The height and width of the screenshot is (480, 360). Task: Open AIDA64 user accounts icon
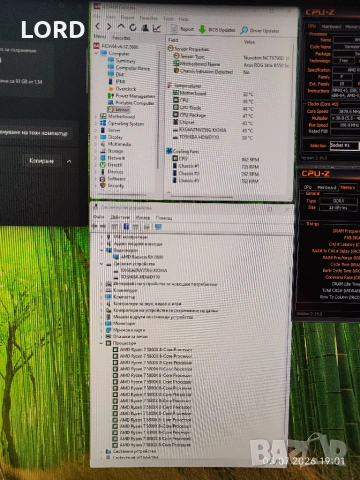click(145, 28)
